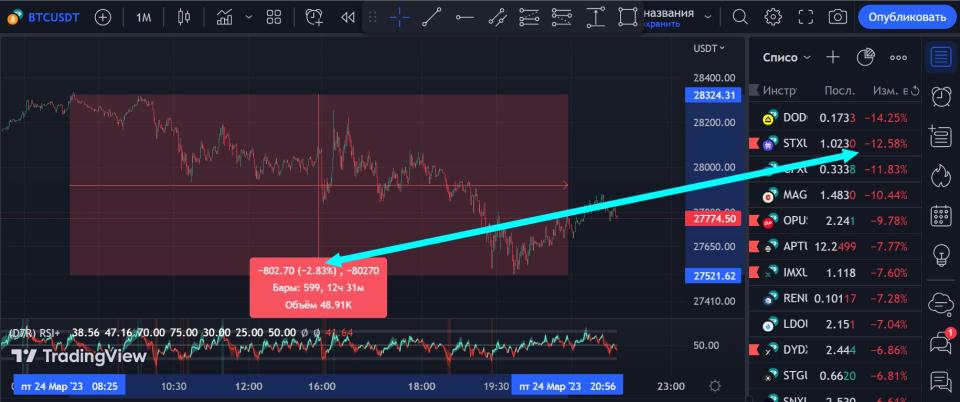This screenshot has height=402, width=960.
Task: Open the candlestick chart type selector
Action: pyautogui.click(x=182, y=17)
